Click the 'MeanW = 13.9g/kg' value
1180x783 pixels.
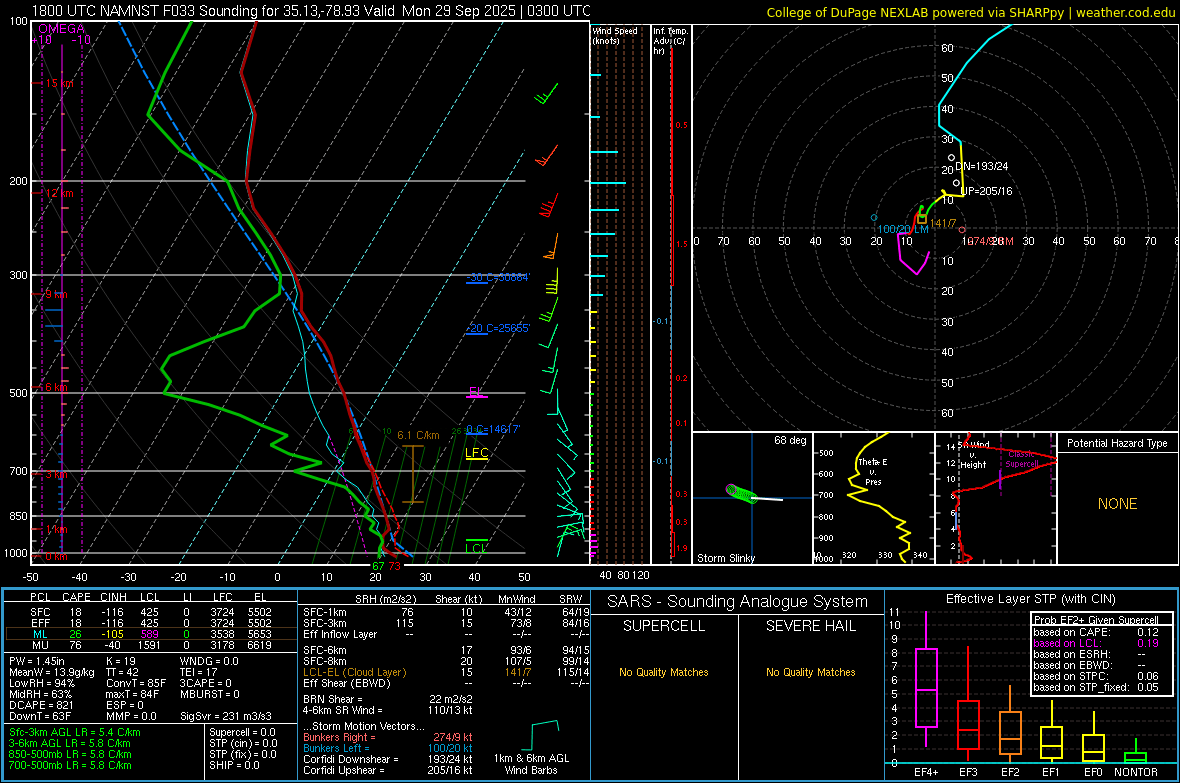(52, 672)
